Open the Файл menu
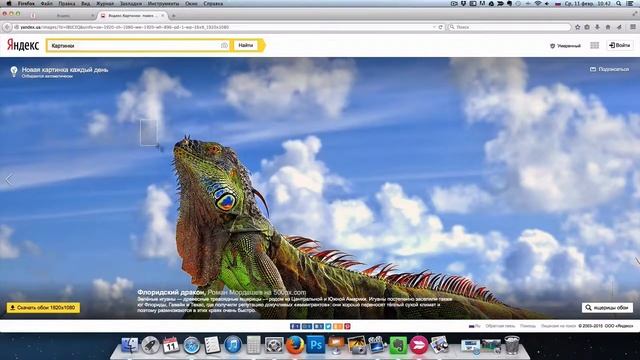Viewport: 640px width, 360px height. pyautogui.click(x=47, y=3)
